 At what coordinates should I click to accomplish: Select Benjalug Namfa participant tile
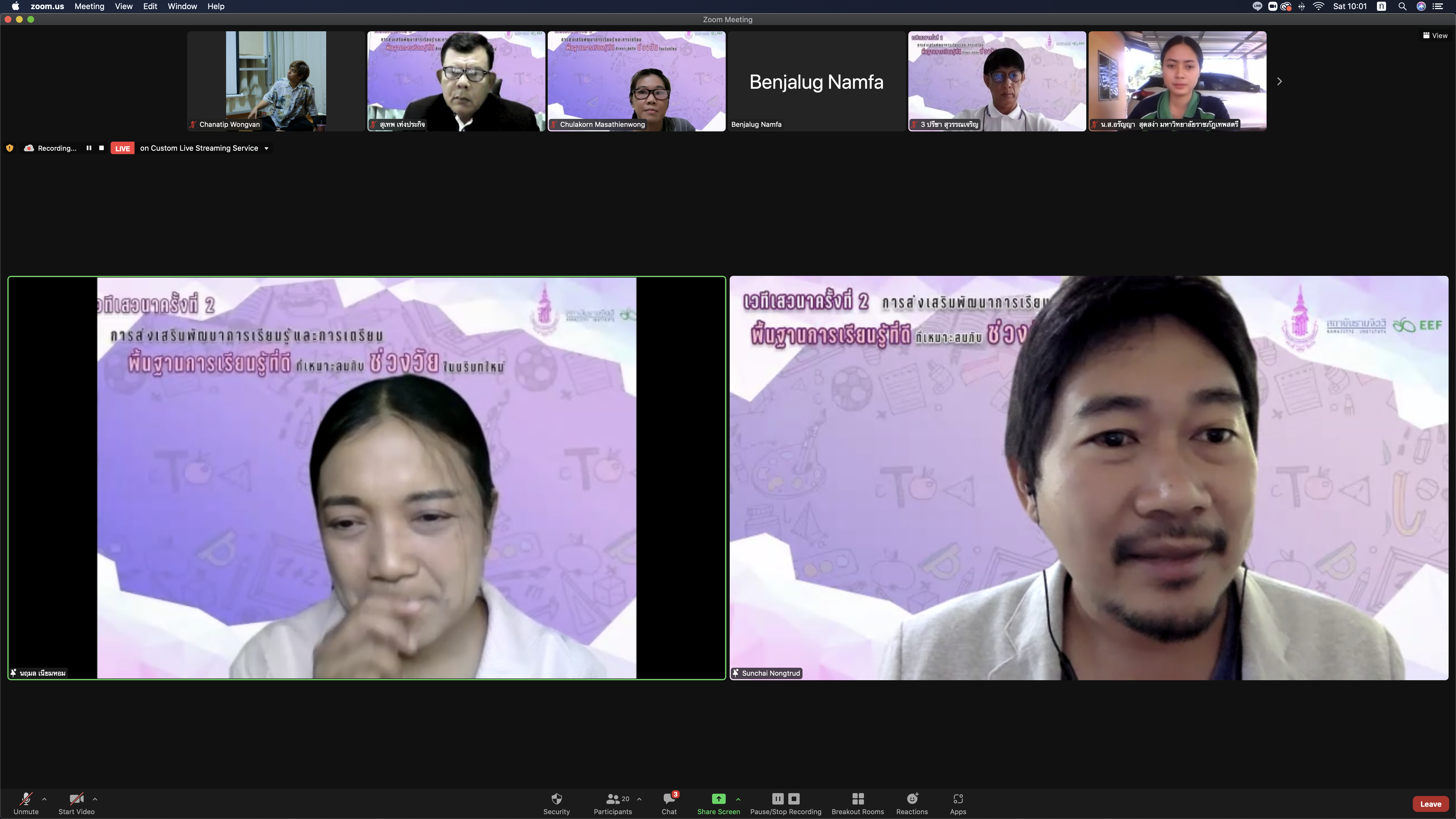[817, 81]
